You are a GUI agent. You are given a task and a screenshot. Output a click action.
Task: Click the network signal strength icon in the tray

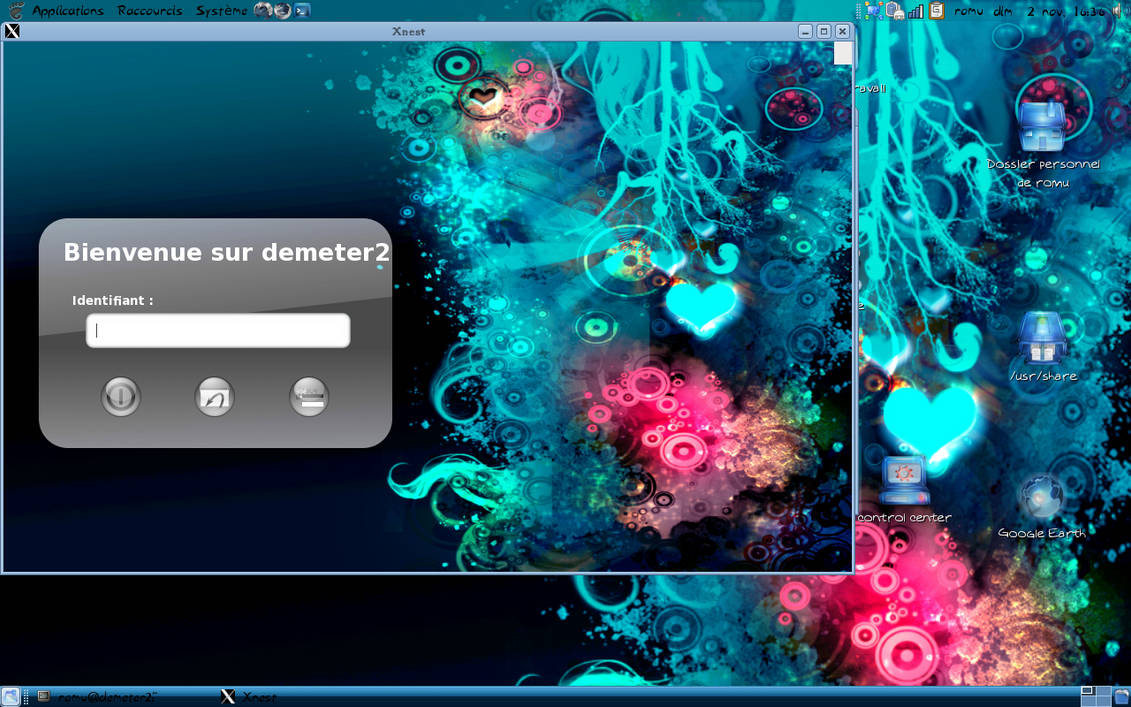915,10
